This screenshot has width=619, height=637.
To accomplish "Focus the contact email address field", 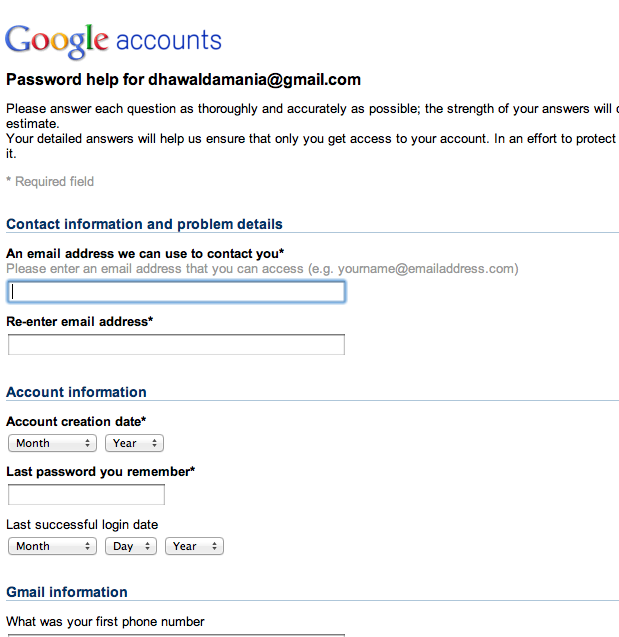I will pos(176,292).
